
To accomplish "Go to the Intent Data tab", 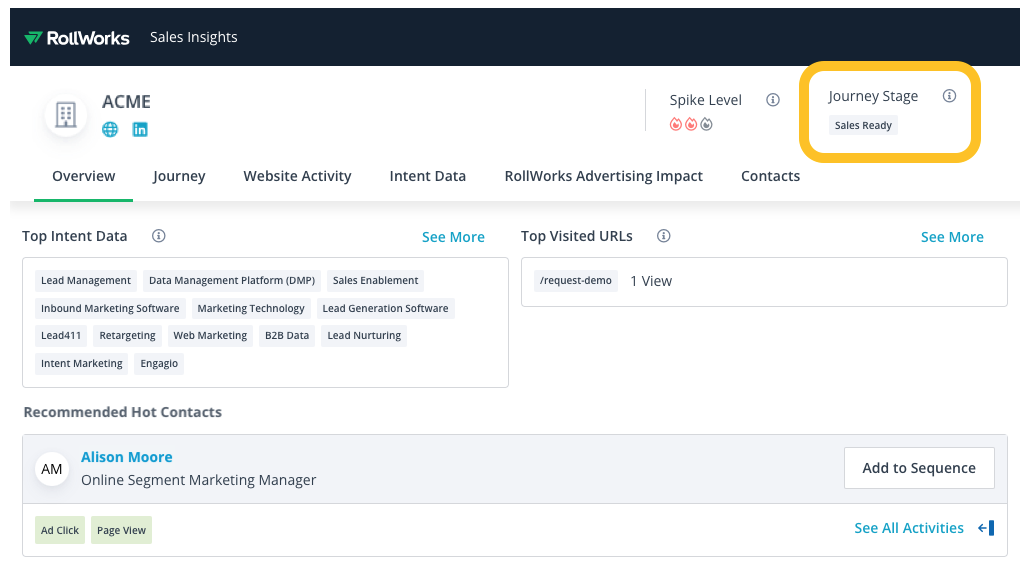I will (x=427, y=176).
